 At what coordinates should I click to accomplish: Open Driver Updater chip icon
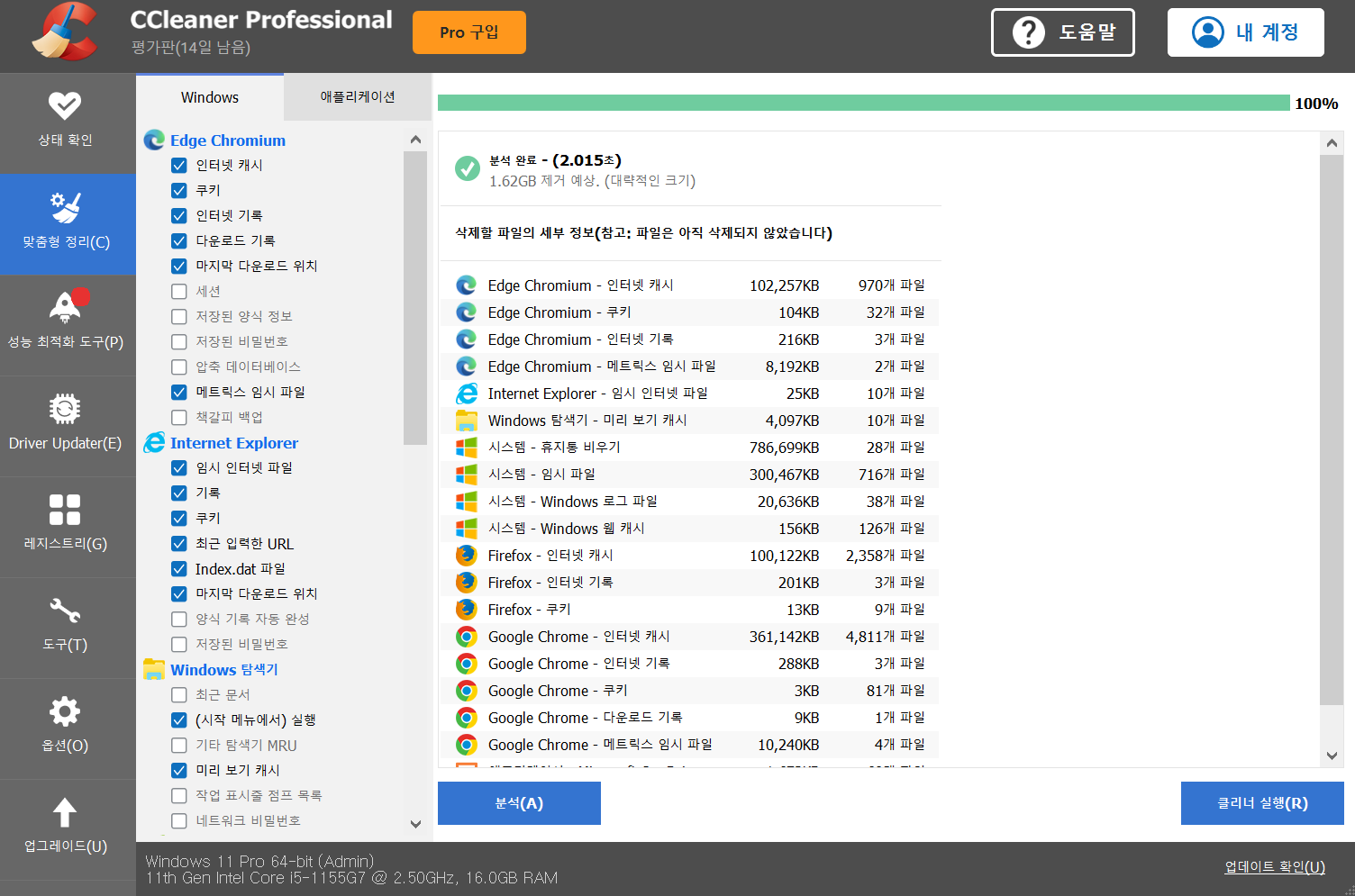[x=65, y=409]
